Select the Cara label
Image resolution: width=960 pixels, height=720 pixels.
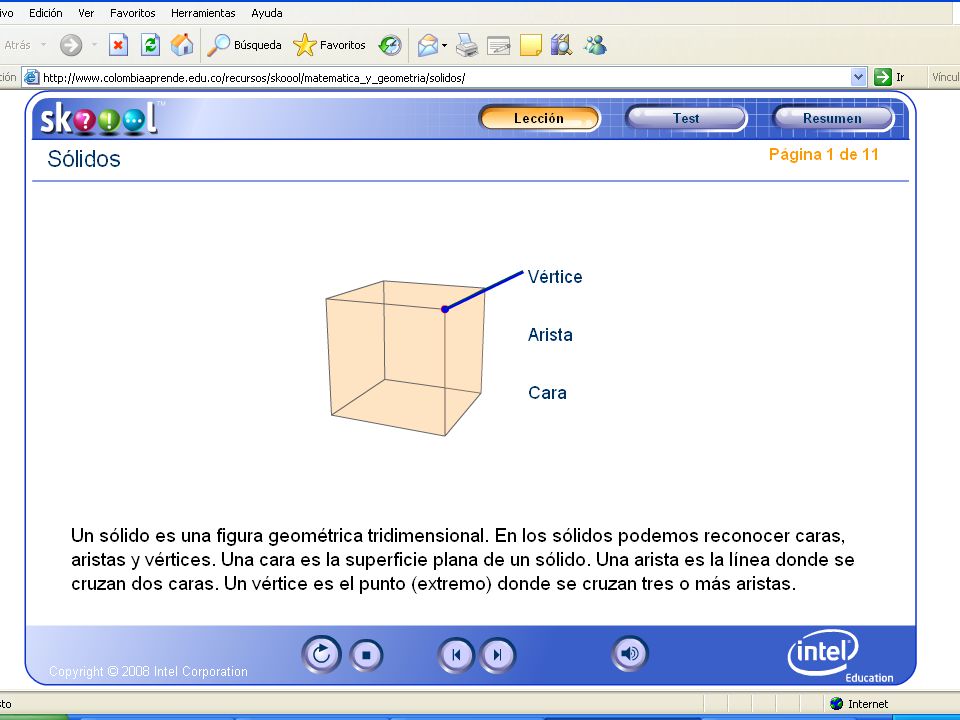547,392
